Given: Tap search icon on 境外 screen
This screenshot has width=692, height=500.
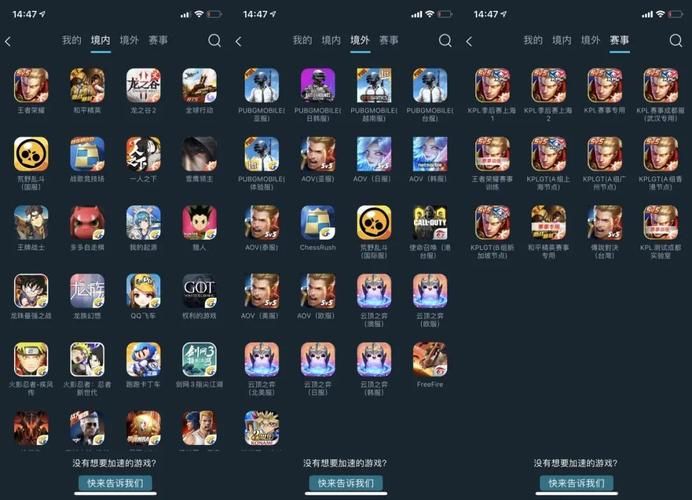Looking at the screenshot, I should [445, 41].
